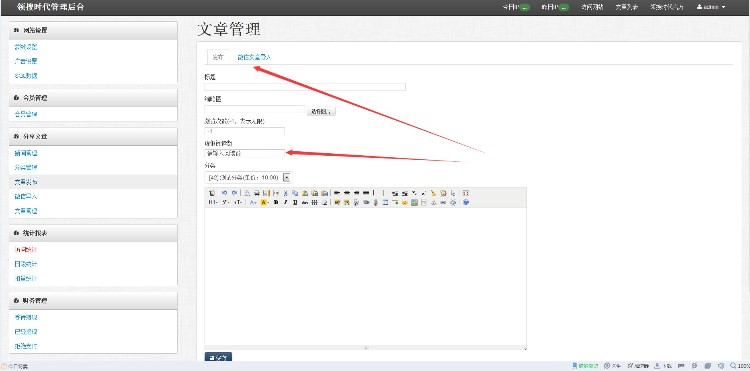Toggle Strikethrough formatting in the editor
The width and height of the screenshot is (750, 371).
[305, 202]
